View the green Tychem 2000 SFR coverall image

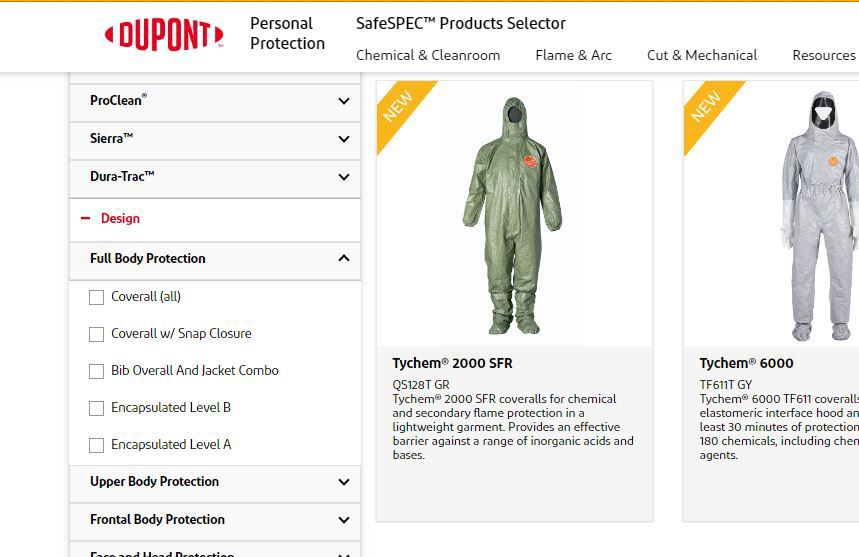(513, 214)
